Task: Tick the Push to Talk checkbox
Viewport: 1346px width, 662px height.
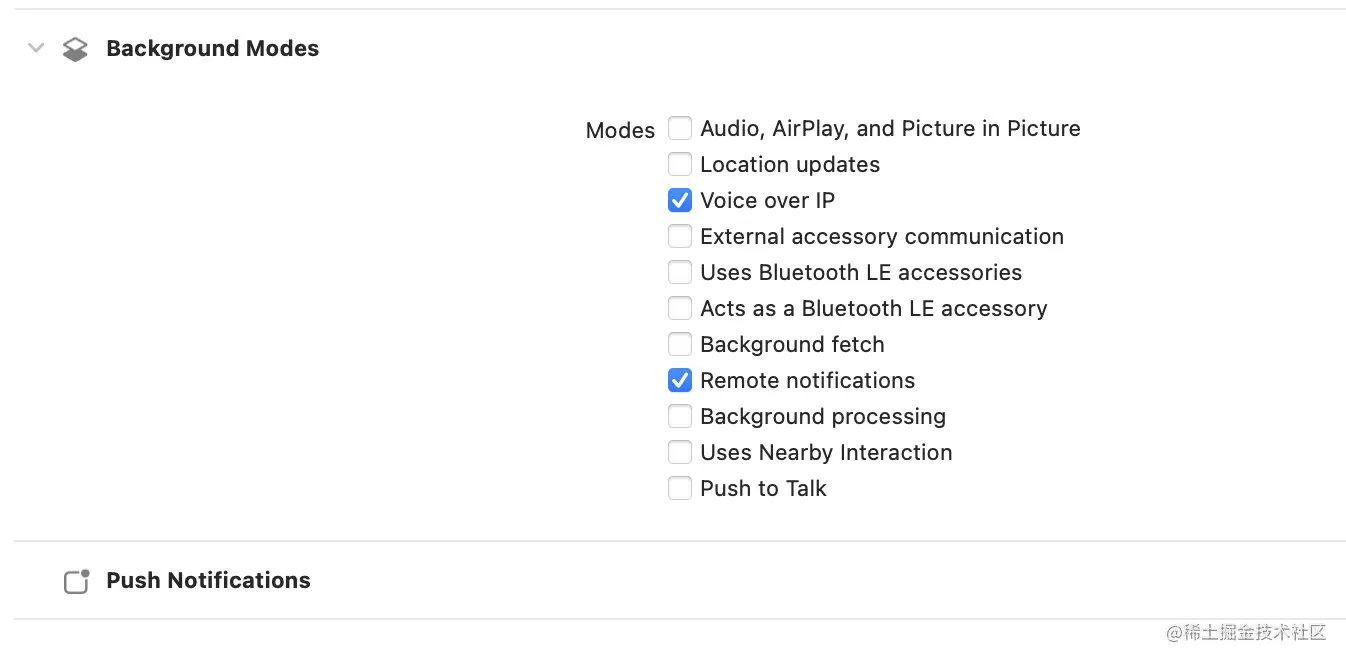Action: click(x=680, y=488)
